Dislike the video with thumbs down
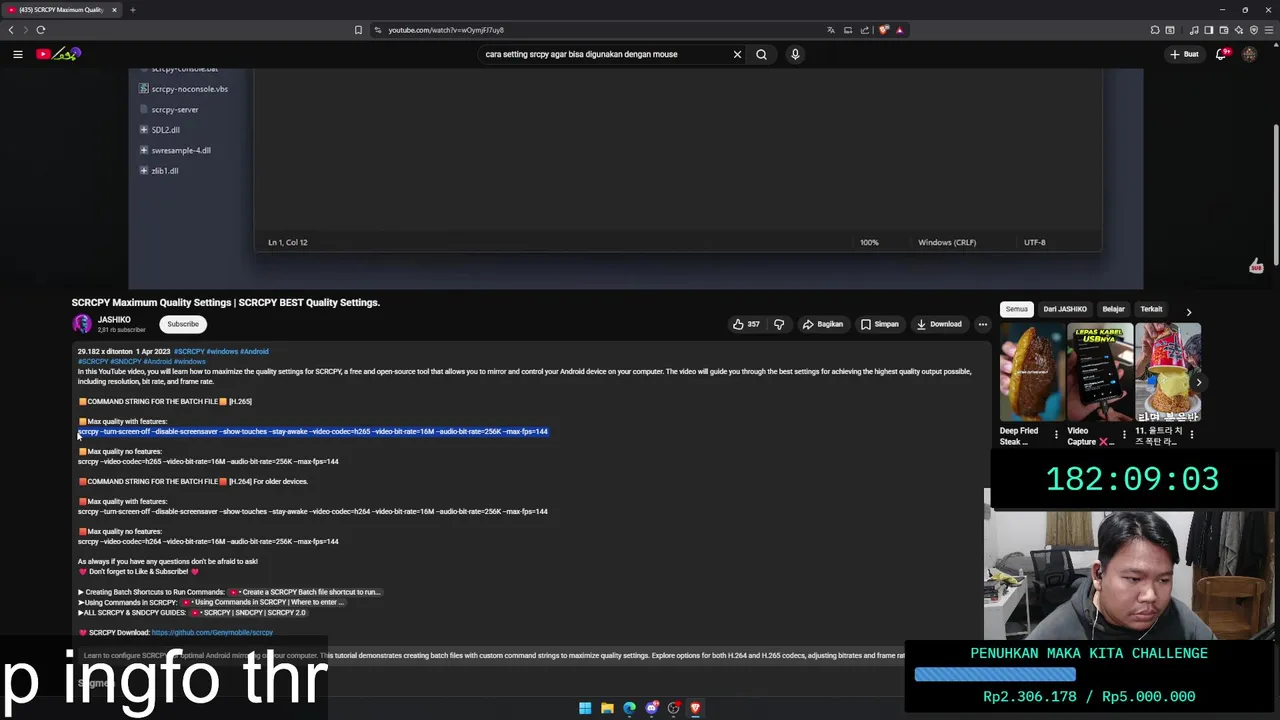This screenshot has height=720, width=1280. coord(779,324)
